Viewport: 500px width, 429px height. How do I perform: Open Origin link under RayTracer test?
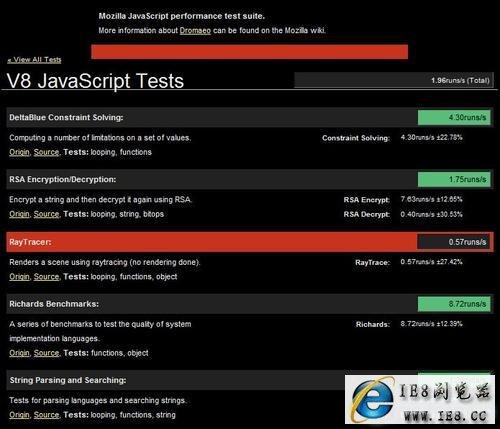point(19,277)
